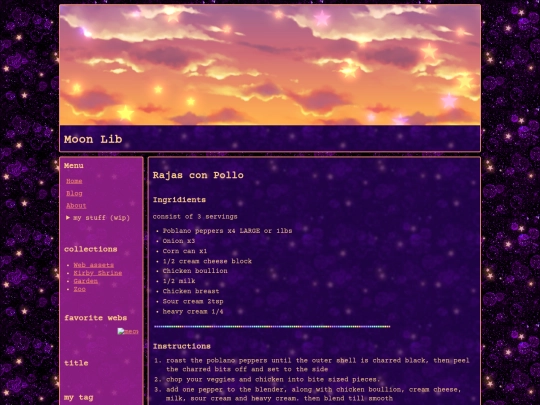This screenshot has height=405, width=540.
Task: Click the '1/2 cream cheese block' item
Action: pos(207,261)
